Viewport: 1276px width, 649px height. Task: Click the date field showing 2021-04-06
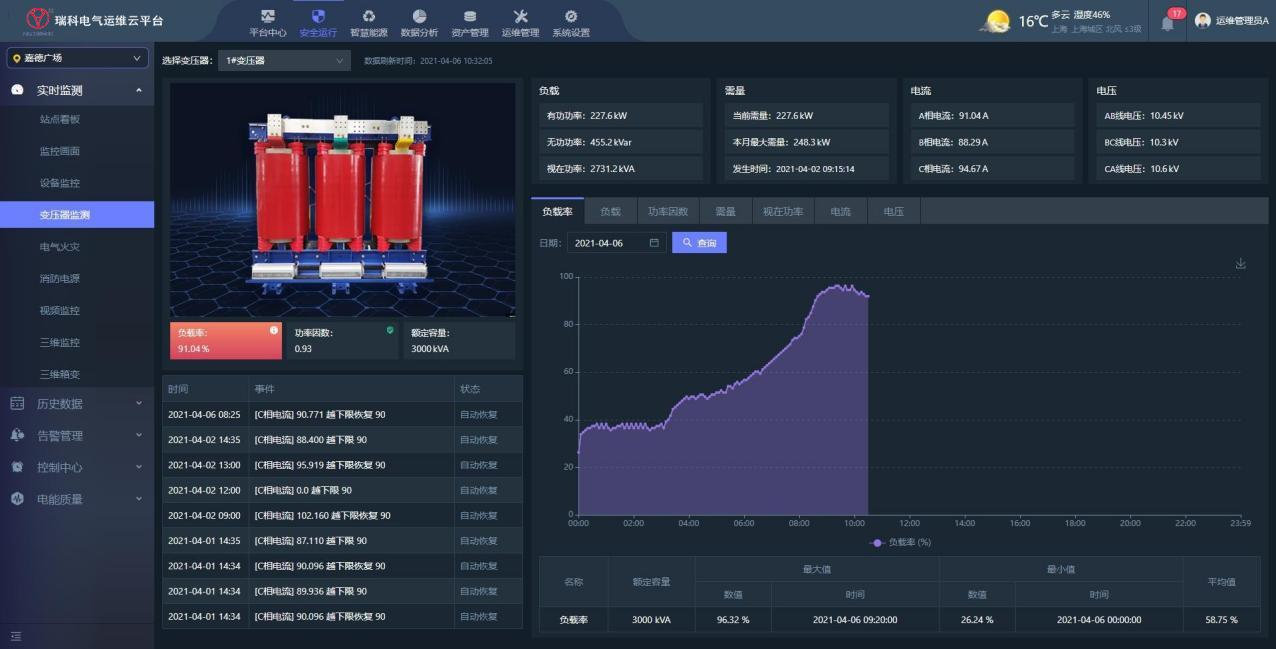[615, 243]
